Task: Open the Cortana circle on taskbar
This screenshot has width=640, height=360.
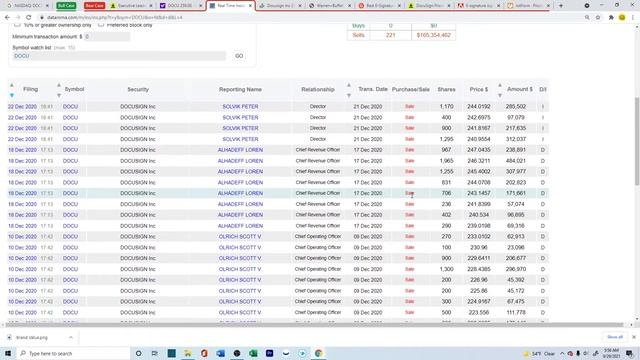Action: 139,353
